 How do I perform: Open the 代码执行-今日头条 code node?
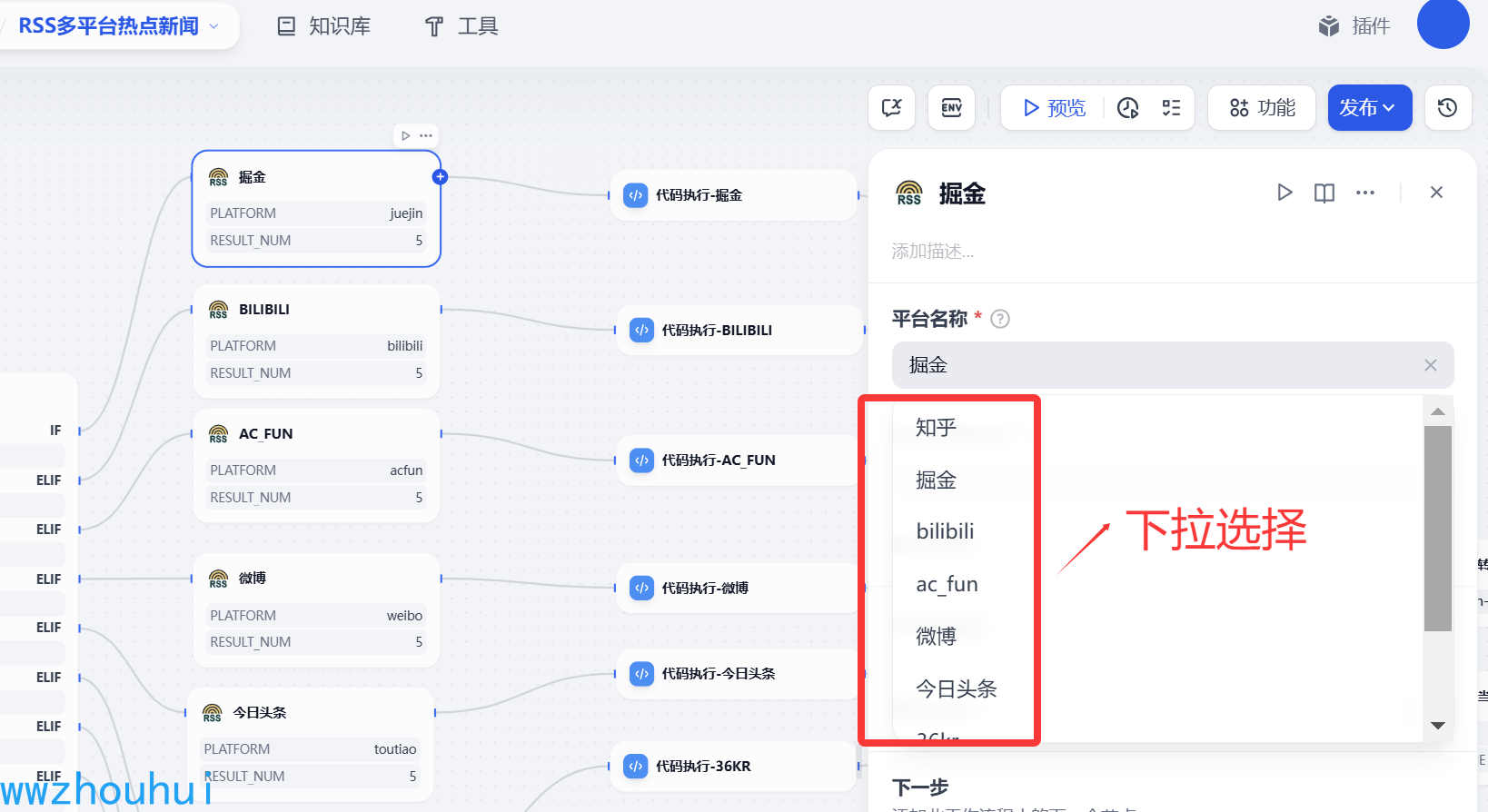(x=739, y=674)
